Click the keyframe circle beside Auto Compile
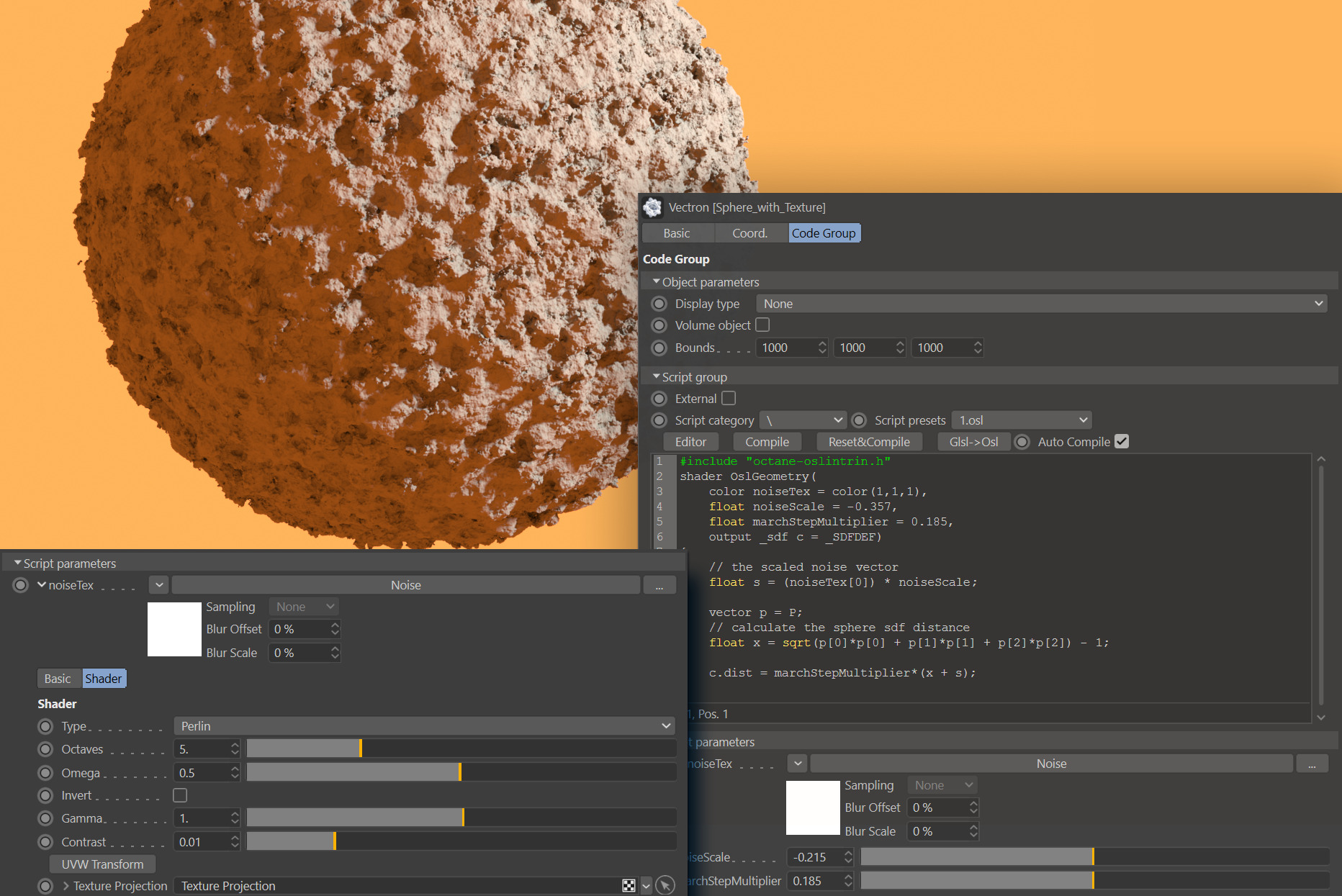This screenshot has height=896, width=1342. point(1022,442)
